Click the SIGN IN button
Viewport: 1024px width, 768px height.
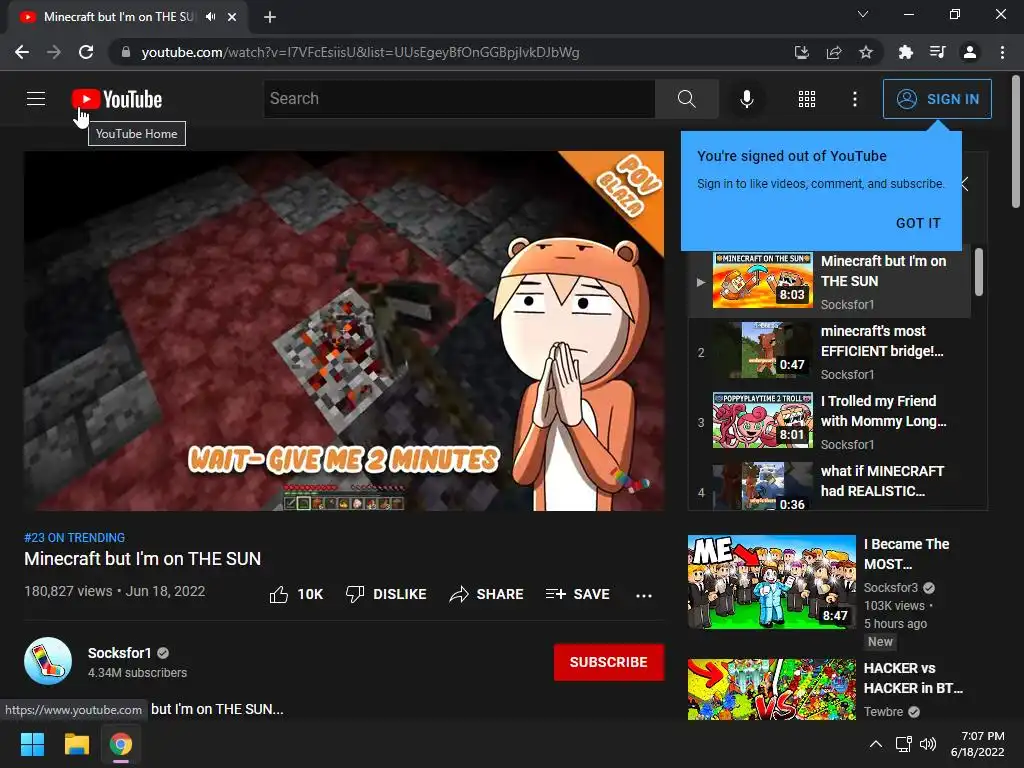coord(937,99)
